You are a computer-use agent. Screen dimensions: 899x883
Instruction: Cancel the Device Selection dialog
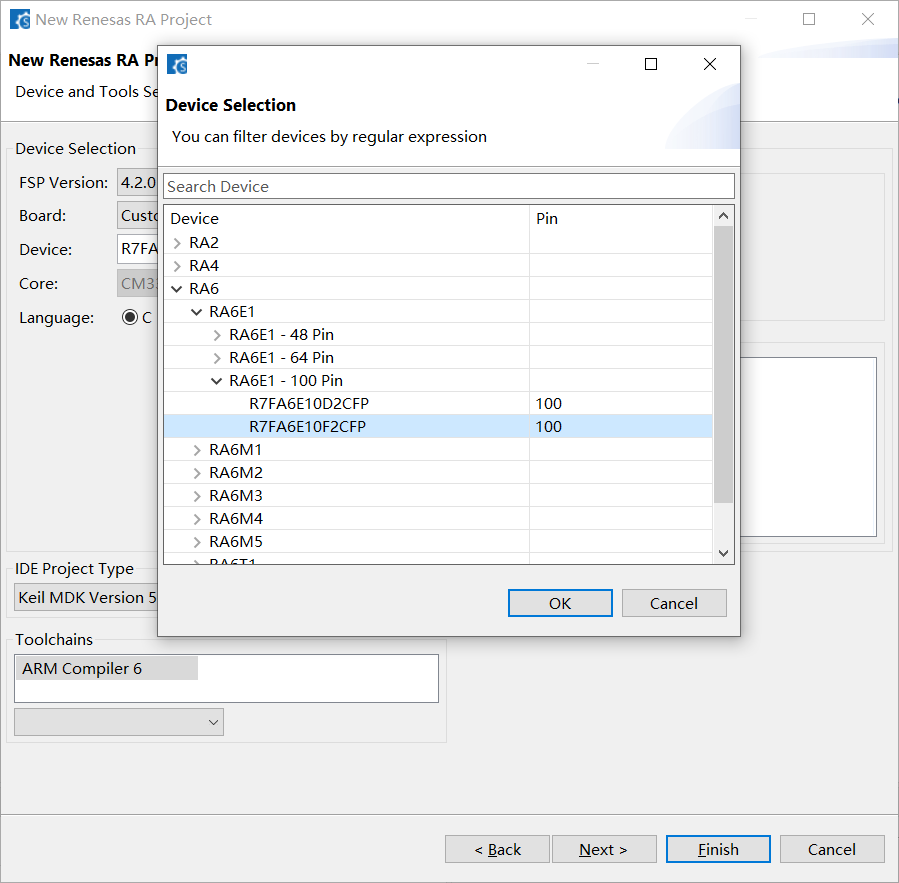point(674,603)
